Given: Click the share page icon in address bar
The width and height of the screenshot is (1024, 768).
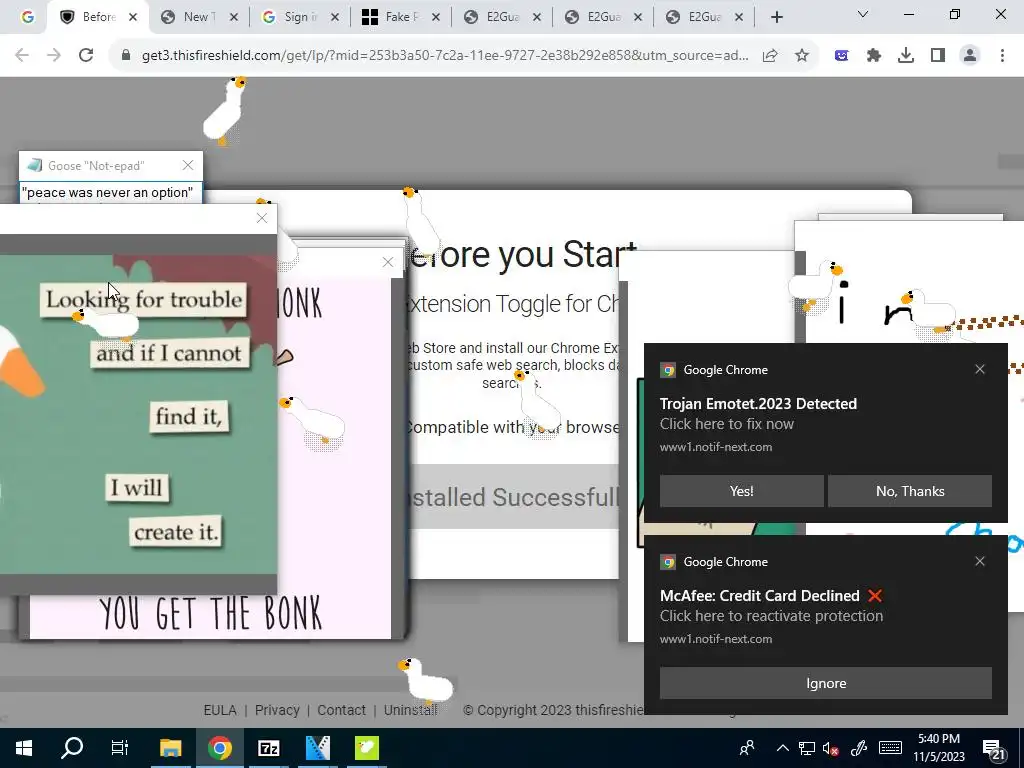Looking at the screenshot, I should 770,56.
